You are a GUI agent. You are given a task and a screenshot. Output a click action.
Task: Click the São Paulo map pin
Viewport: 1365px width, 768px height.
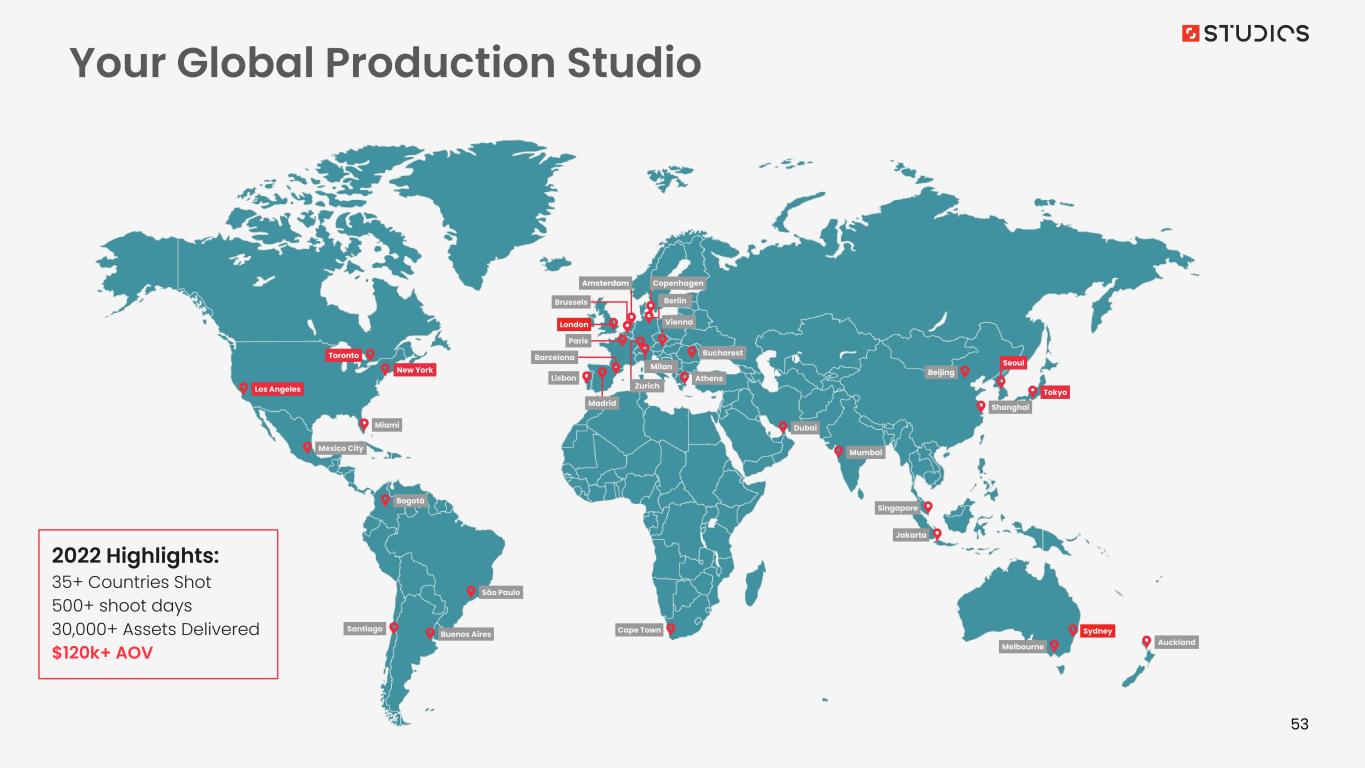(471, 591)
